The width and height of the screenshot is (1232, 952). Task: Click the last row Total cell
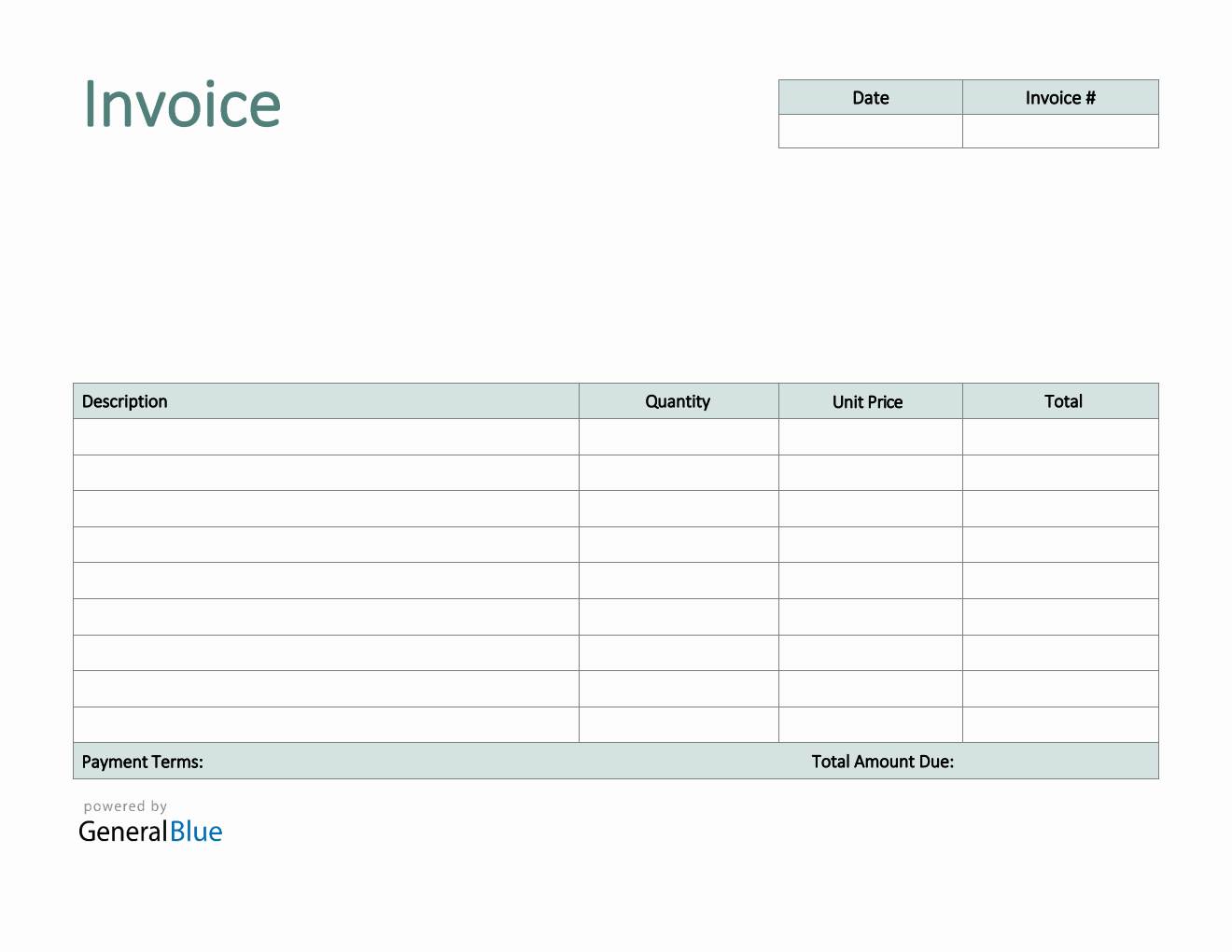click(1060, 725)
